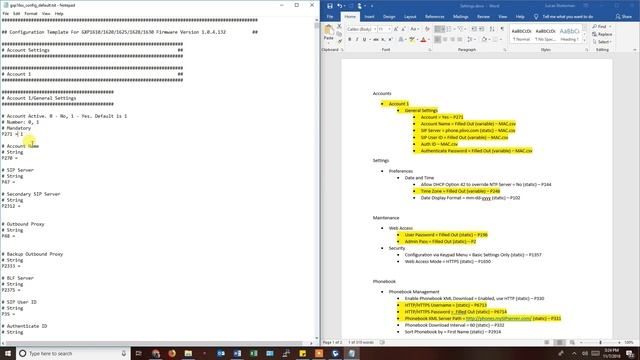This screenshot has width=640, height=360.
Task: Cut selection using the scissors icon
Action: click(x=339, y=27)
